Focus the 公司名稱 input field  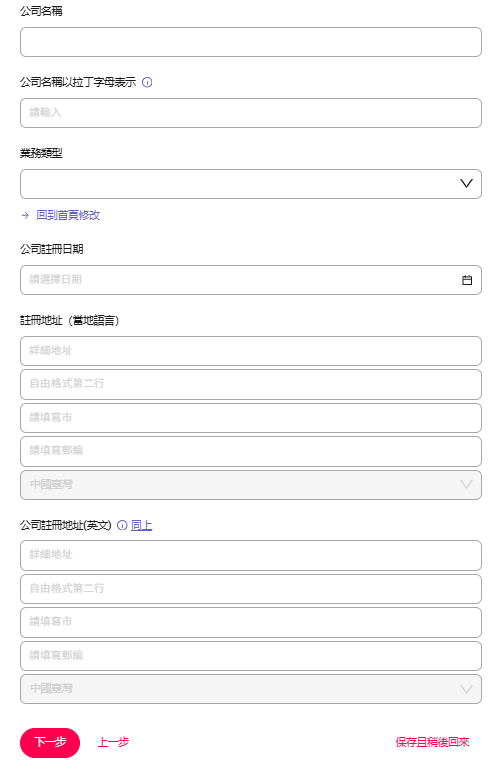[251, 42]
